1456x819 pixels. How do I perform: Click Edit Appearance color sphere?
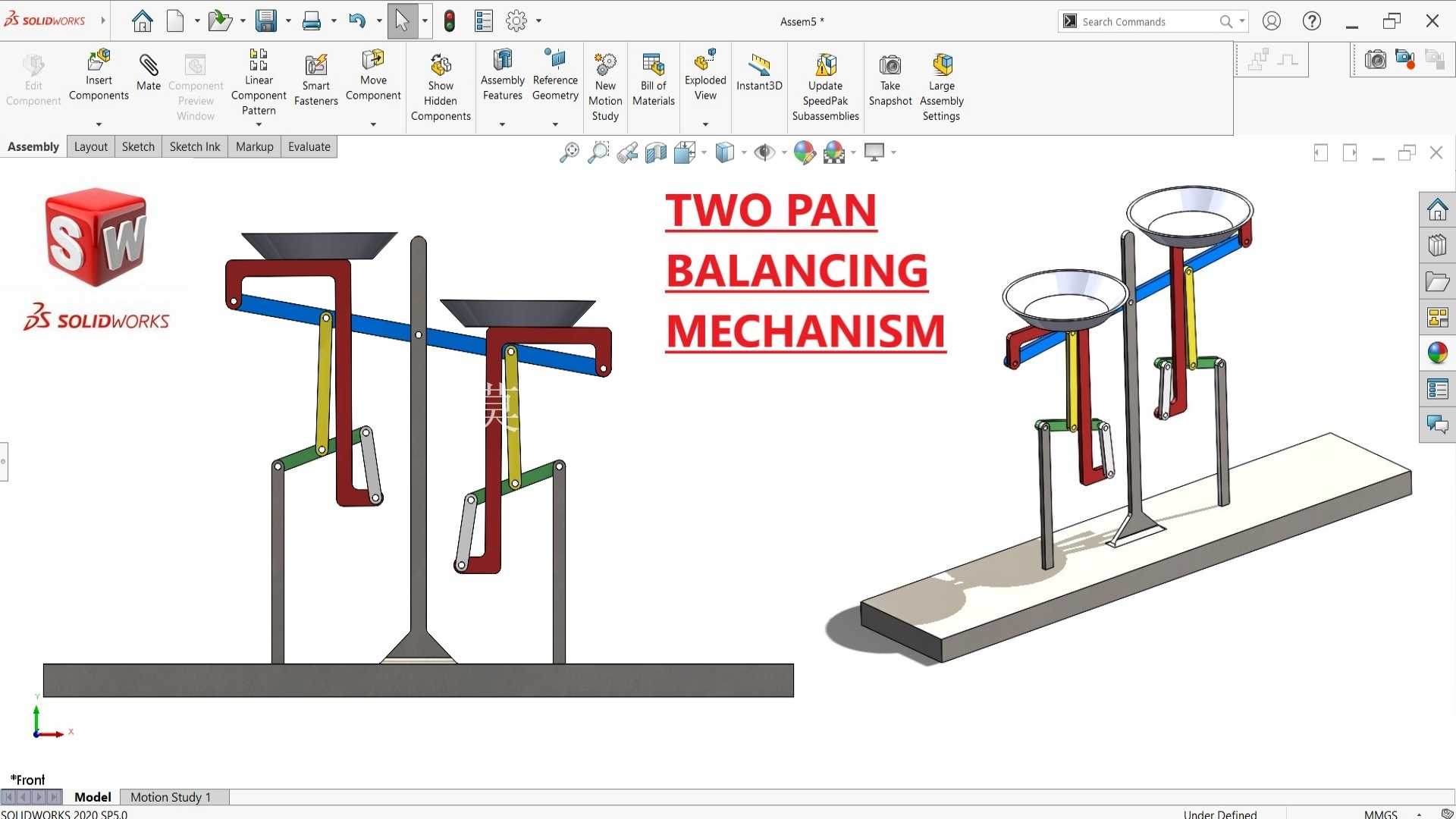(805, 152)
